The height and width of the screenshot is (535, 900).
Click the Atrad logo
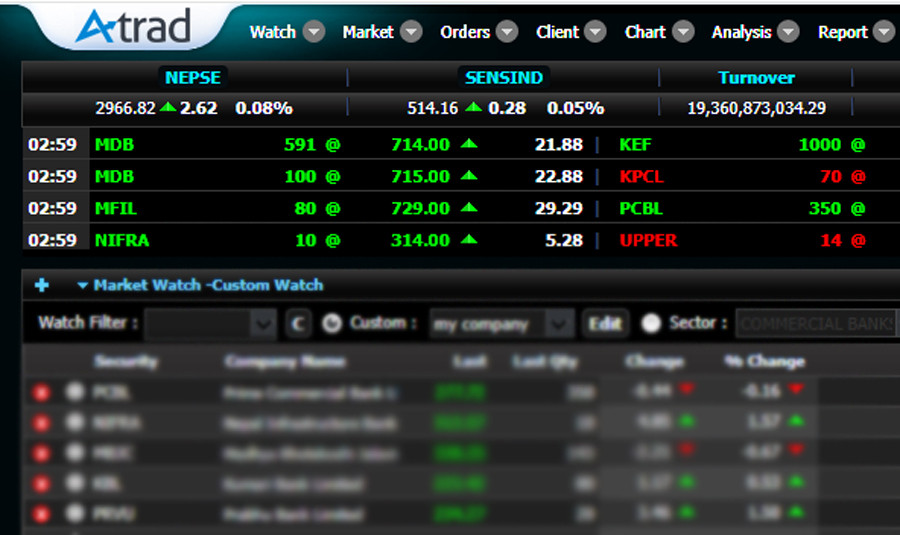133,26
